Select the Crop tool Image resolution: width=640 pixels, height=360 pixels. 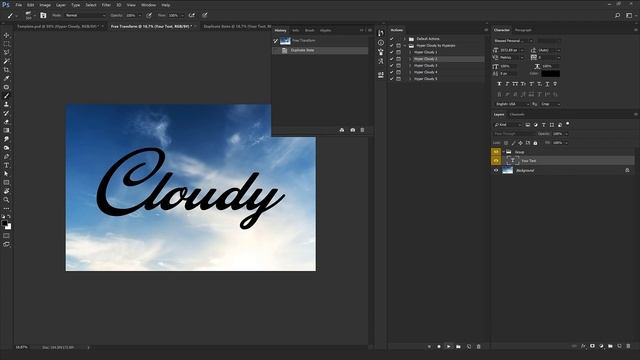pyautogui.click(x=6, y=70)
